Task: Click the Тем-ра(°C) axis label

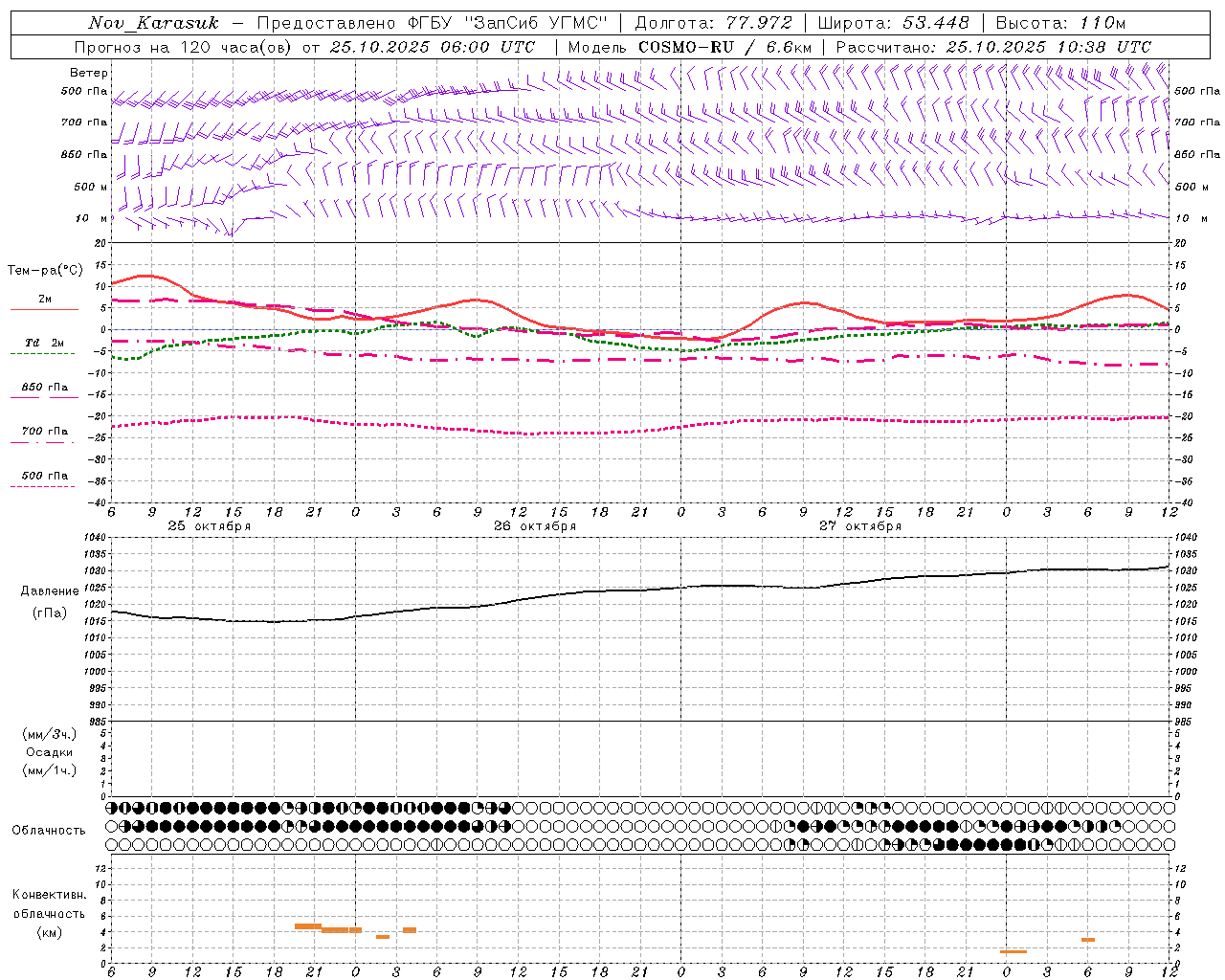Action: pyautogui.click(x=45, y=271)
